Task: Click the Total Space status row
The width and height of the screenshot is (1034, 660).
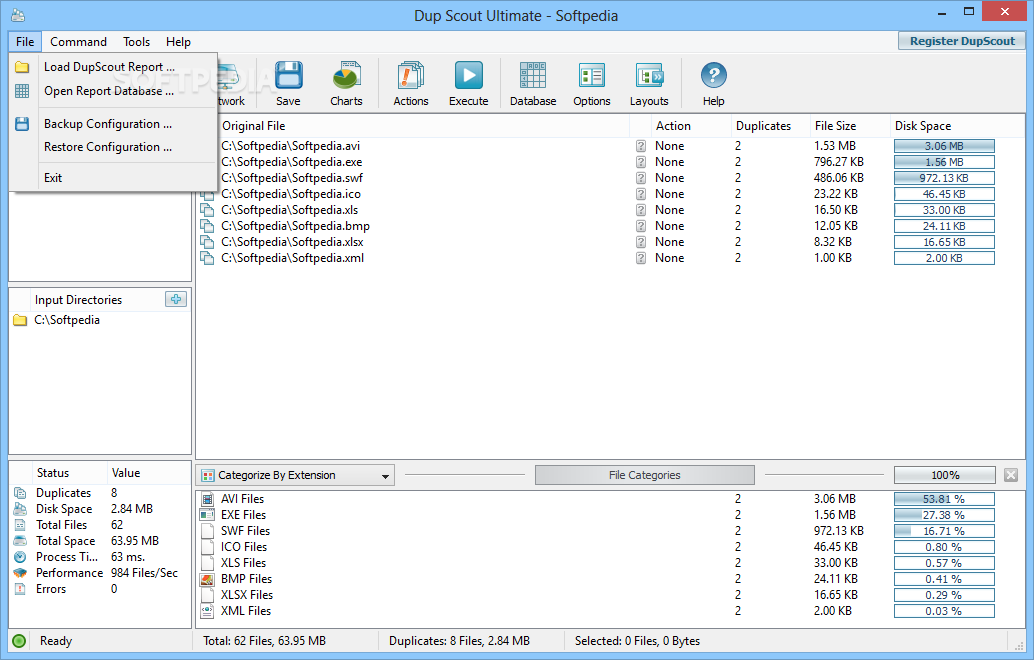Action: pos(100,541)
